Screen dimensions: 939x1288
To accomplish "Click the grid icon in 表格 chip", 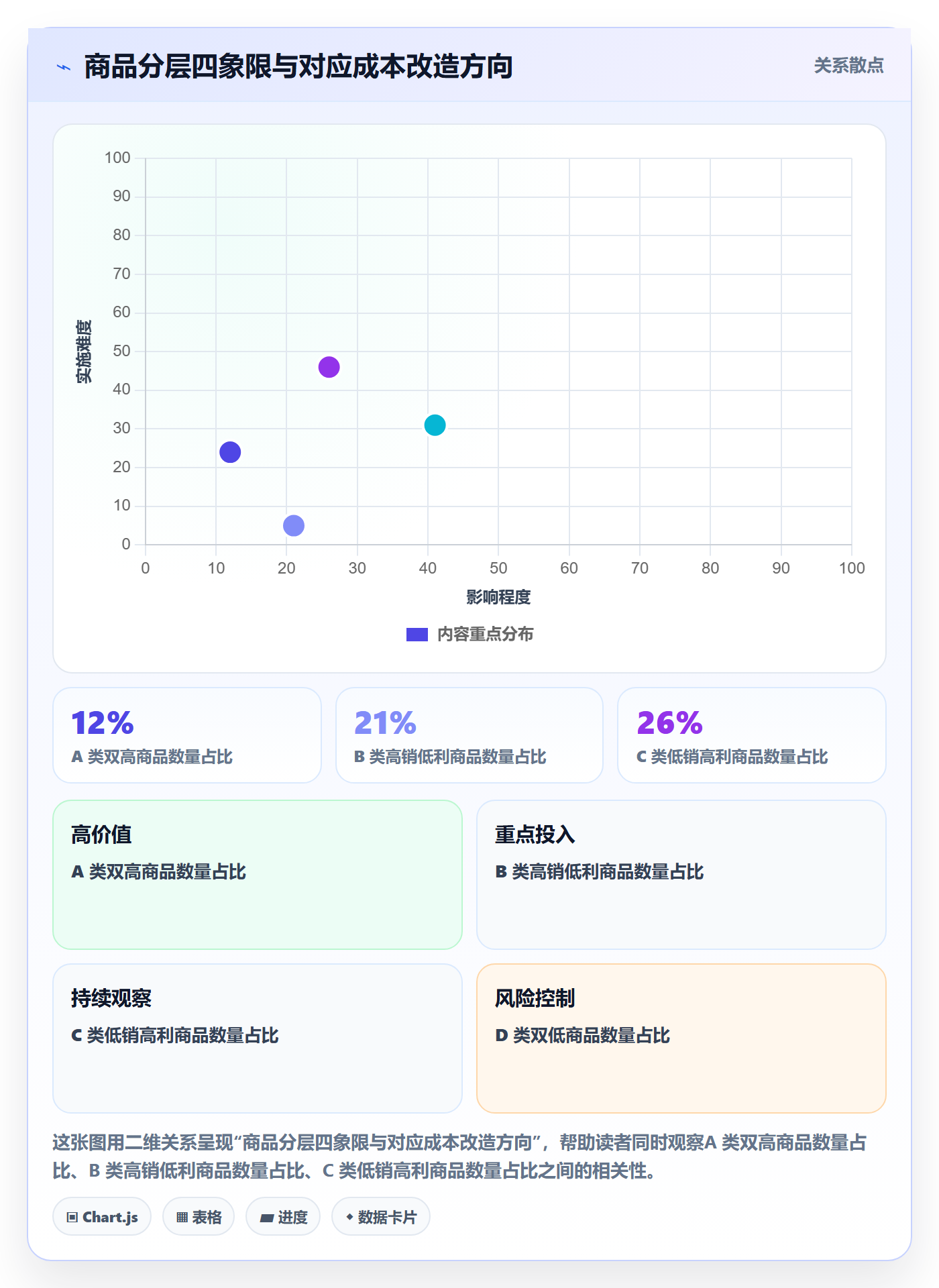I will (182, 1217).
